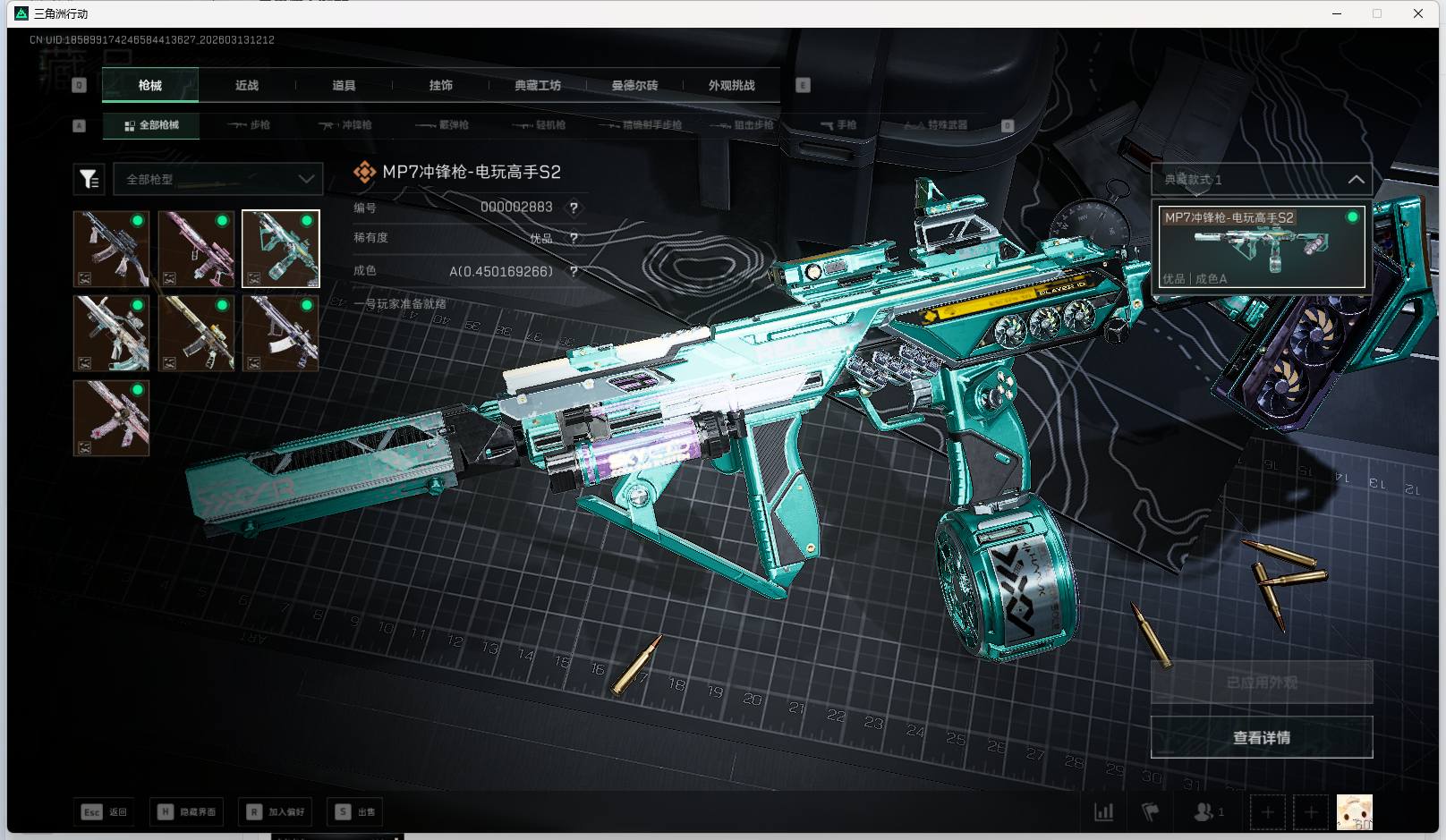Image resolution: width=1446 pixels, height=840 pixels.
Task: Click the flag icon in bottom bar
Action: (x=1151, y=811)
